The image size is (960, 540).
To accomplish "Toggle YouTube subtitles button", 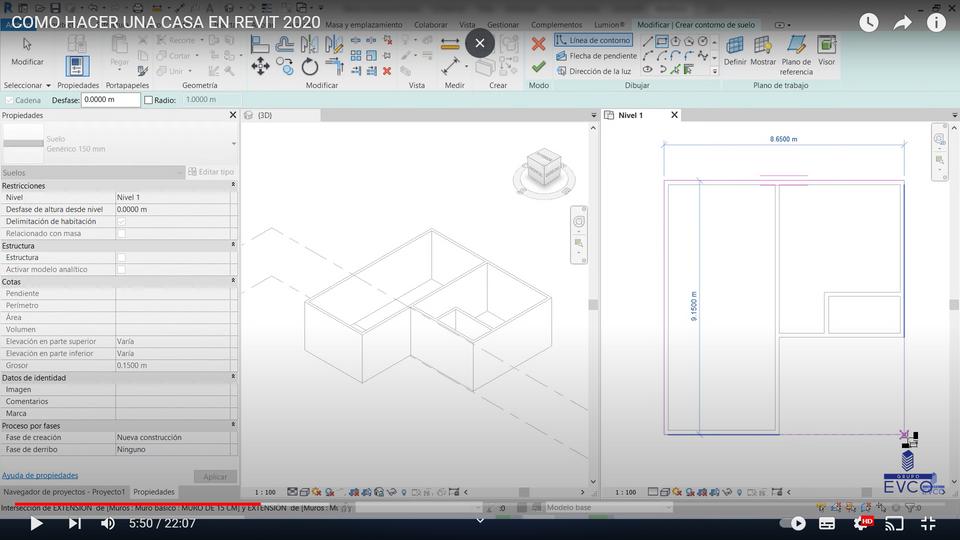I will click(x=827, y=523).
